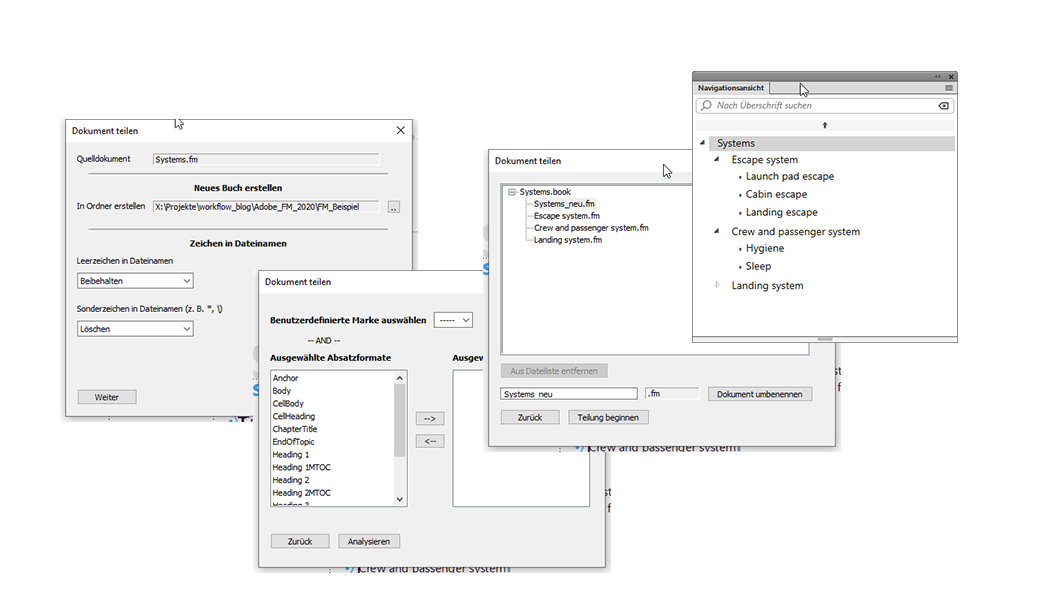The image size is (1050, 600).
Task: Click the right arrow to add selected paragraph format
Action: pyautogui.click(x=429, y=420)
